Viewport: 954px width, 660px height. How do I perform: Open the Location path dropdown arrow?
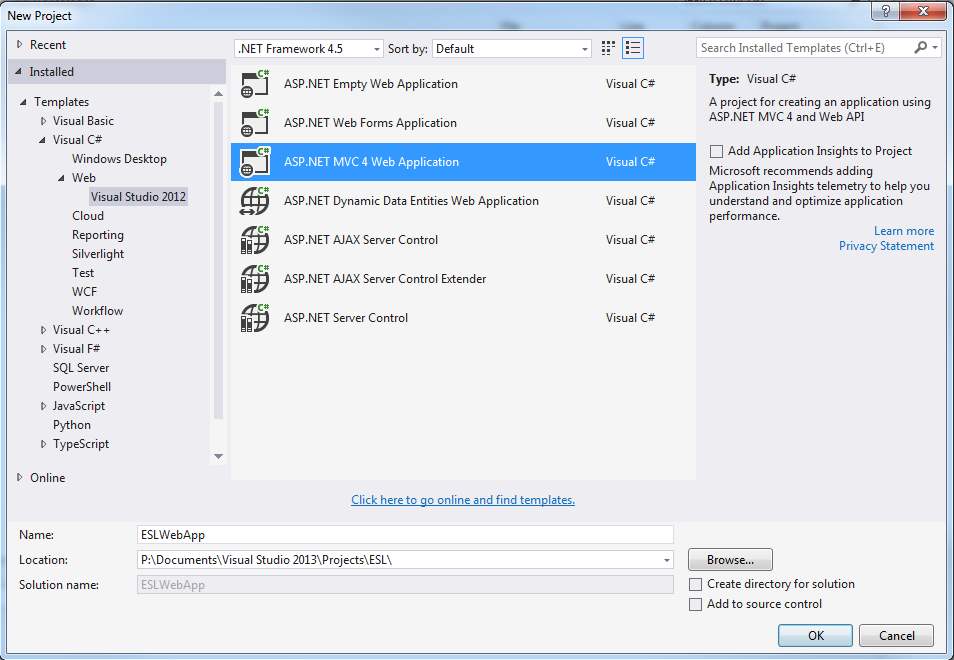[x=666, y=560]
